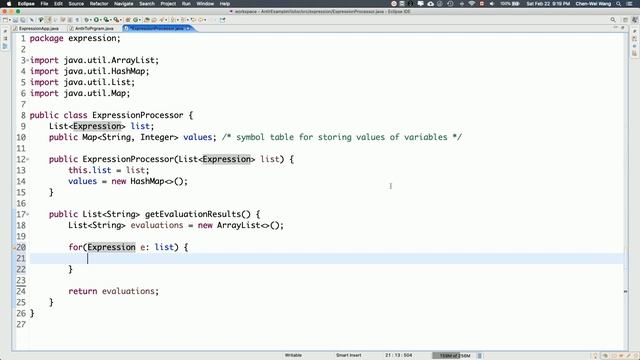
Task: Click the Open Type toolbar icon
Action: (x=147, y=20)
